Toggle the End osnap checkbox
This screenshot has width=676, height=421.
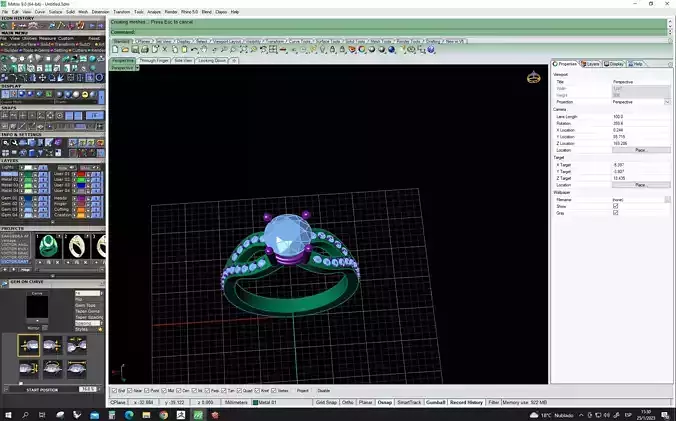click(115, 390)
